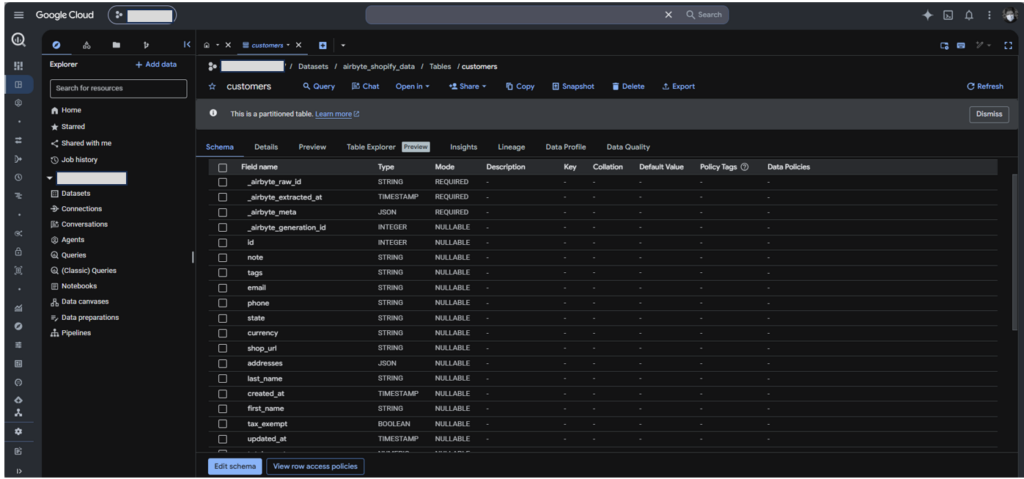
Task: Click the settings gear in left rail
Action: pyautogui.click(x=18, y=432)
